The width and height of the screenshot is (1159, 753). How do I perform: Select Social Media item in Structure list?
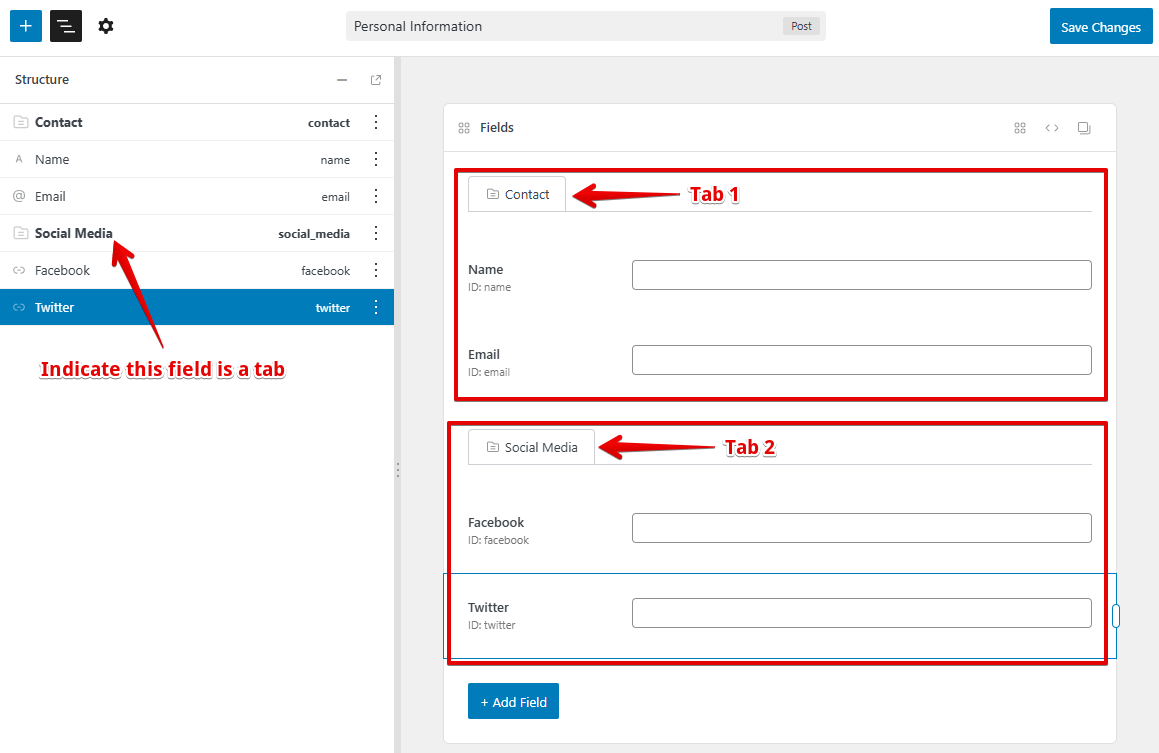click(74, 233)
